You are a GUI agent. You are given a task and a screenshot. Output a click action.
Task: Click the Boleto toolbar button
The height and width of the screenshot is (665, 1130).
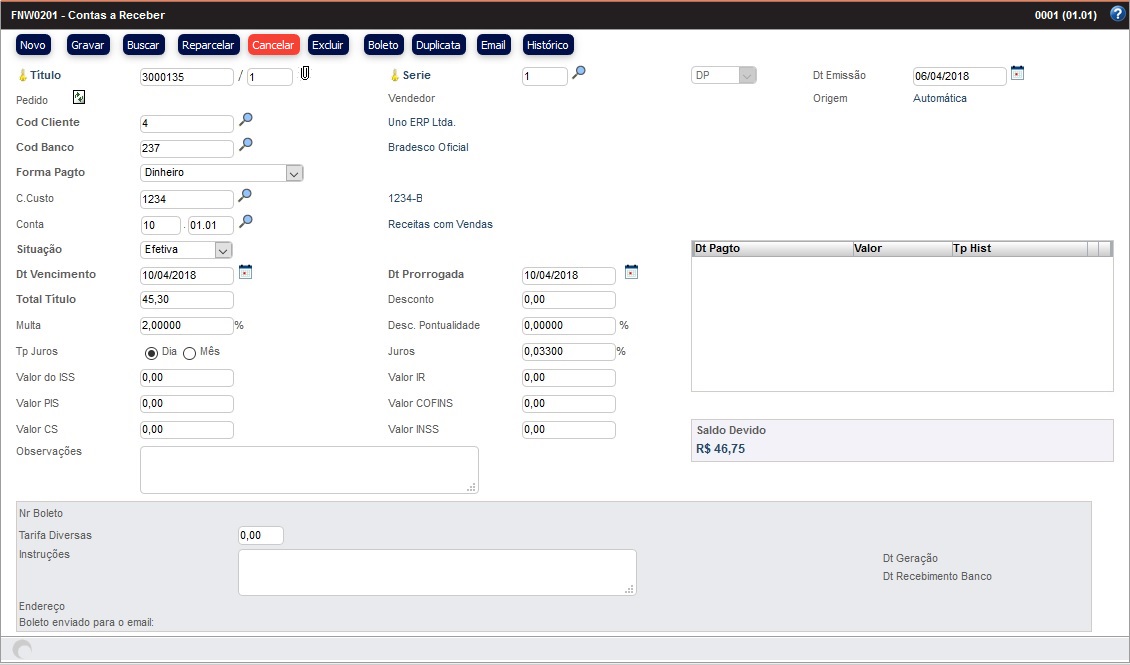[383, 45]
